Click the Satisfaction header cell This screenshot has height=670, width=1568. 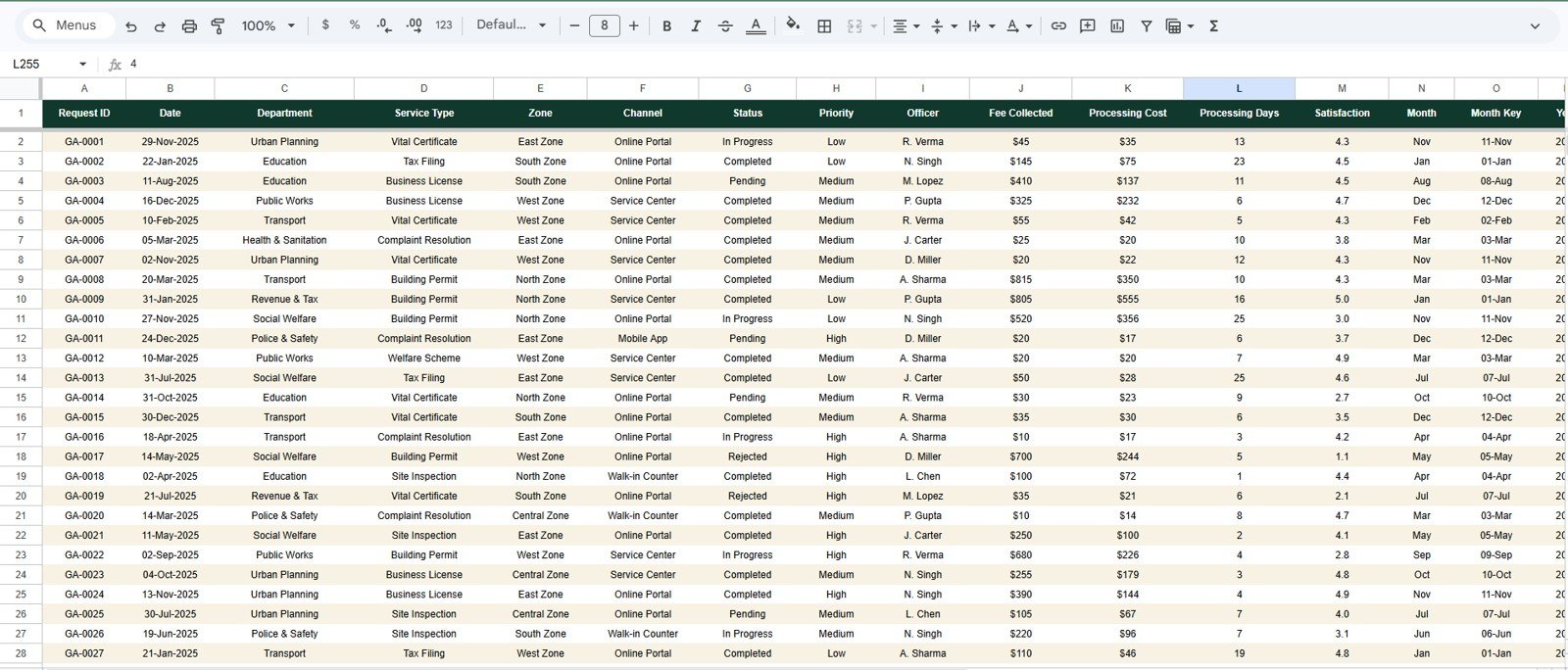[x=1342, y=114]
